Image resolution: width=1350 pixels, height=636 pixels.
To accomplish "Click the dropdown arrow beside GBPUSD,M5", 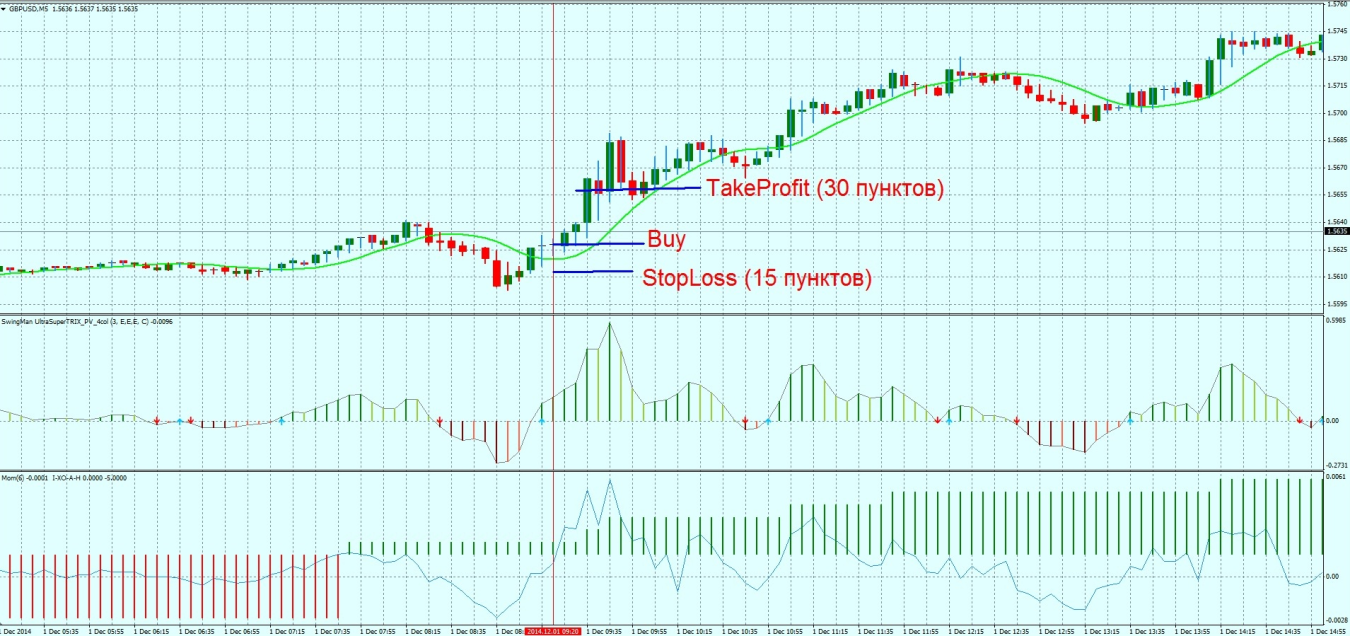I will pos(5,7).
